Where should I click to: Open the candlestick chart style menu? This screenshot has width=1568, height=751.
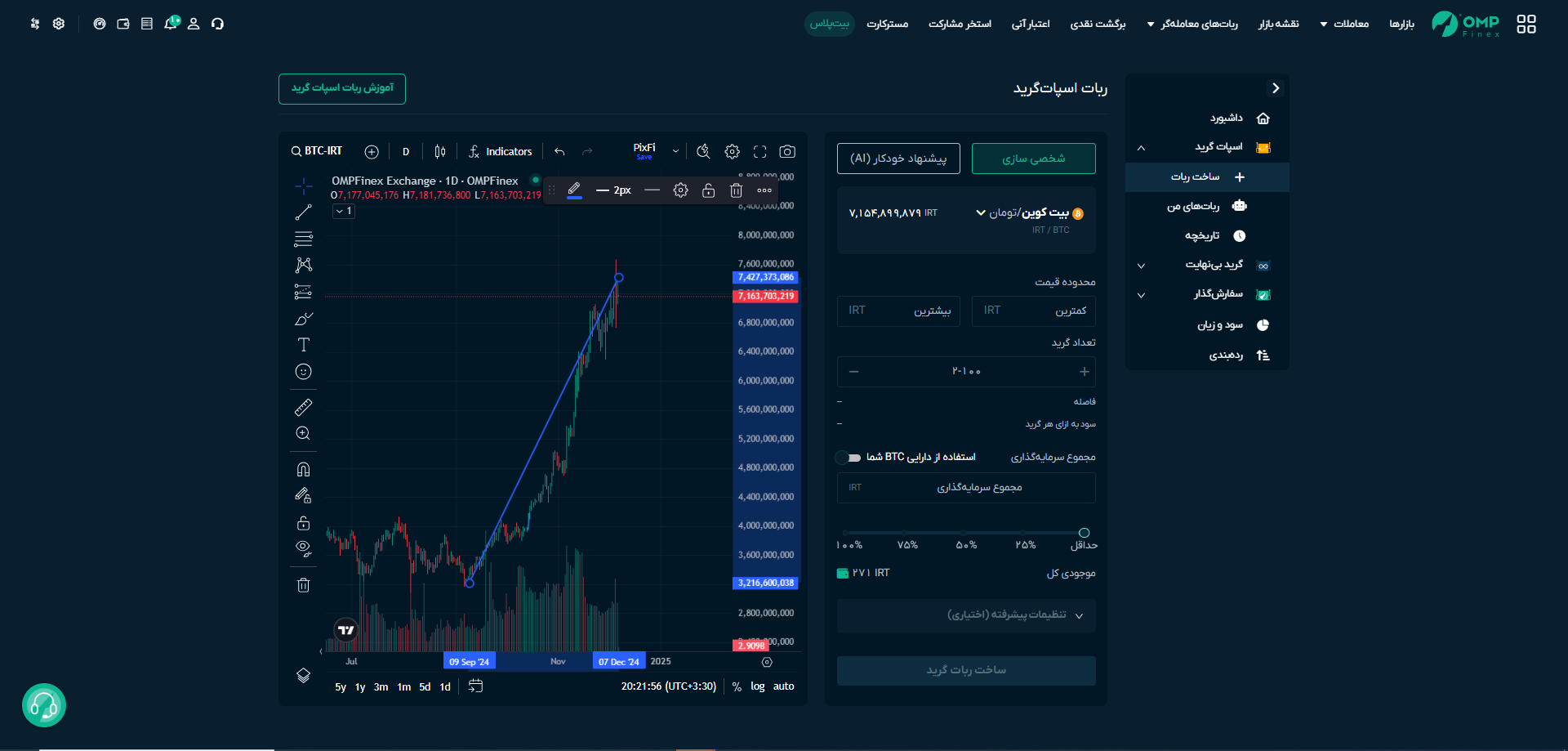[x=440, y=151]
